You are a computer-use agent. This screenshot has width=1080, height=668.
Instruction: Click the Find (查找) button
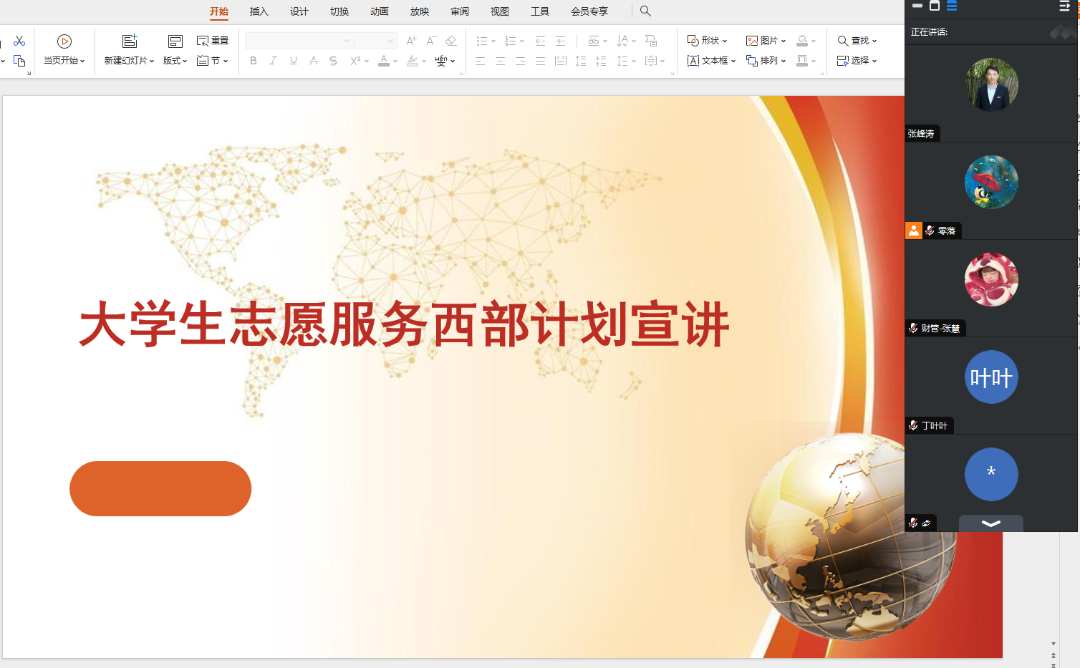[857, 41]
